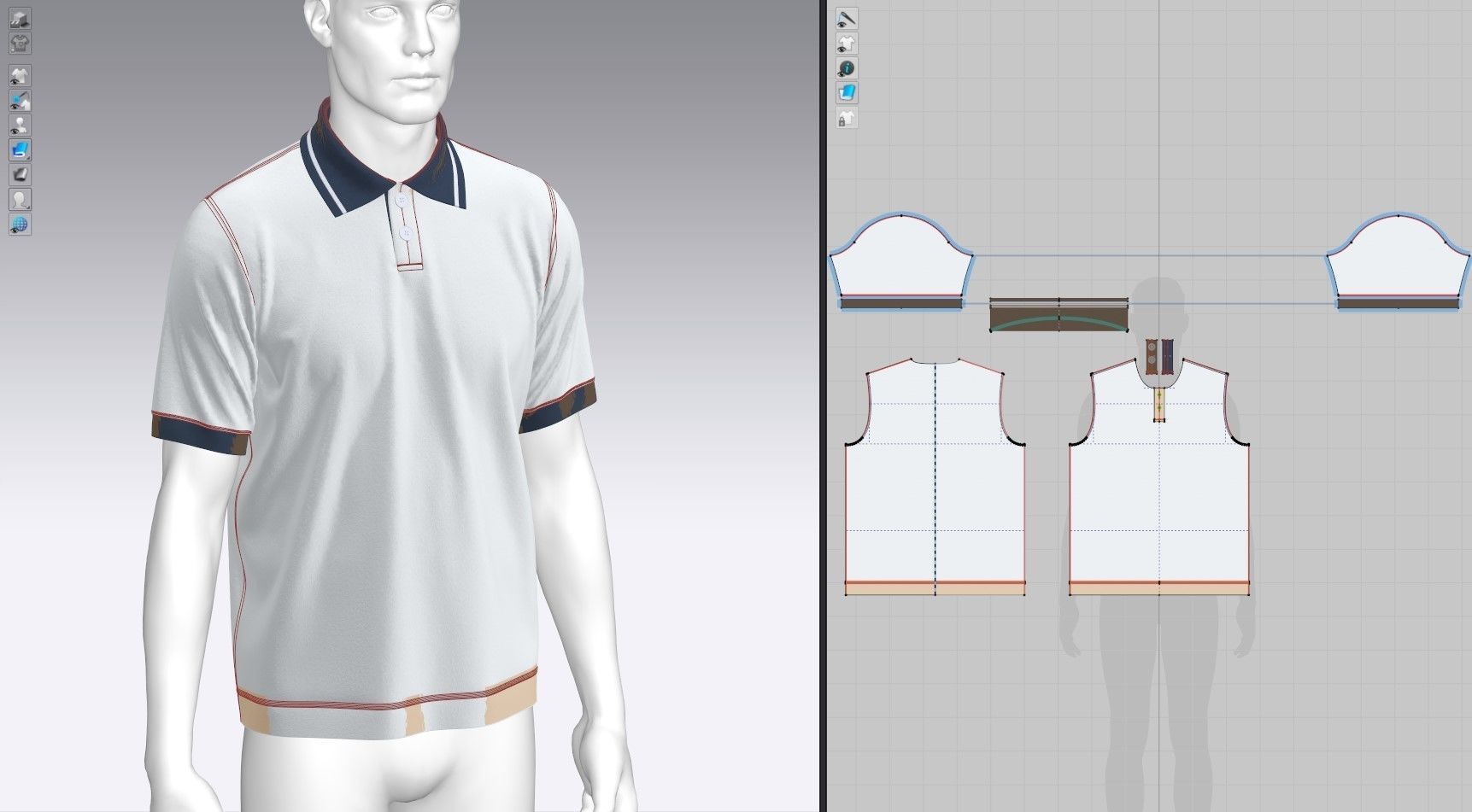The image size is (1472, 812).
Task: Click the brown cuff band on left sleeve pattern
Action: click(901, 302)
